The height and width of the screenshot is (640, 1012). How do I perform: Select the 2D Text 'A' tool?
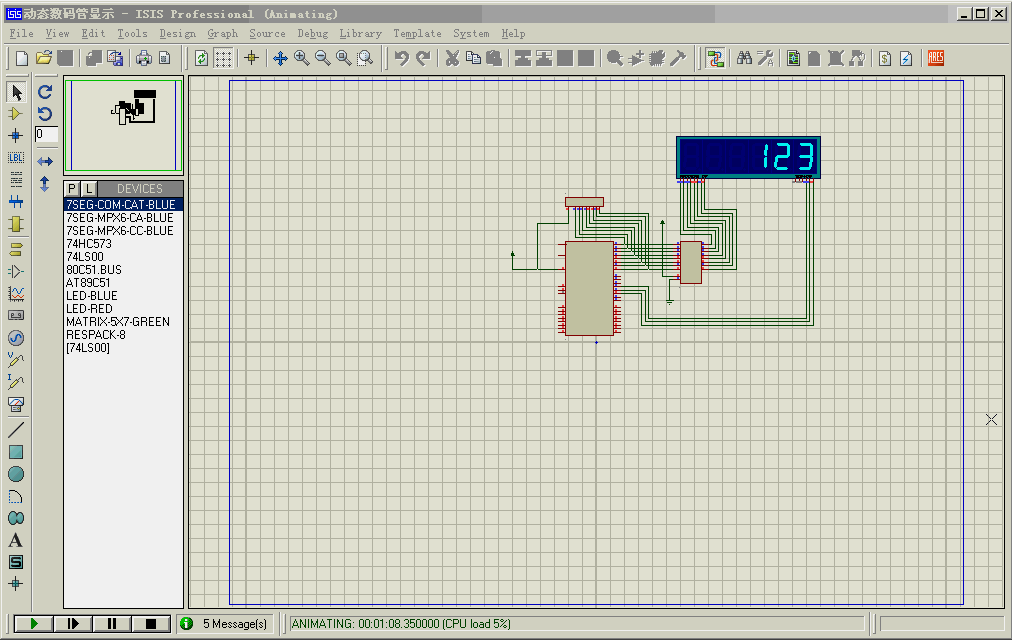pyautogui.click(x=16, y=541)
